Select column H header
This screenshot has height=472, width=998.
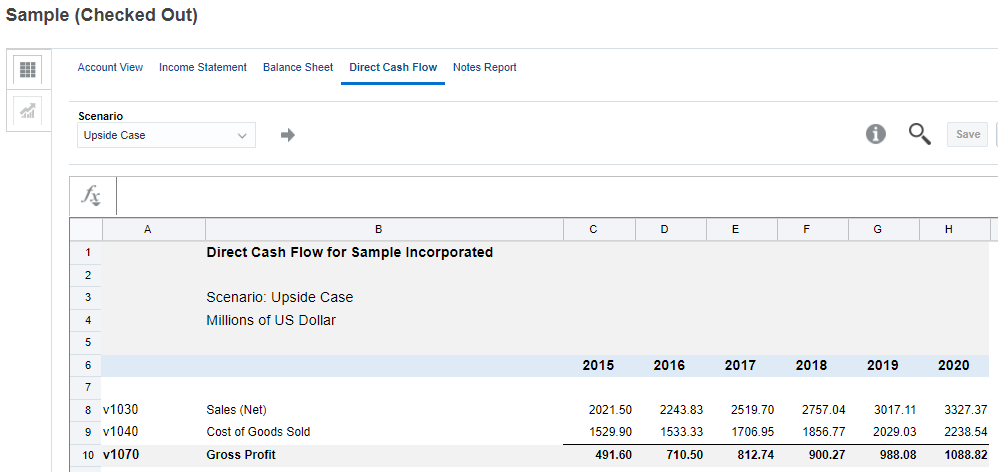click(955, 230)
